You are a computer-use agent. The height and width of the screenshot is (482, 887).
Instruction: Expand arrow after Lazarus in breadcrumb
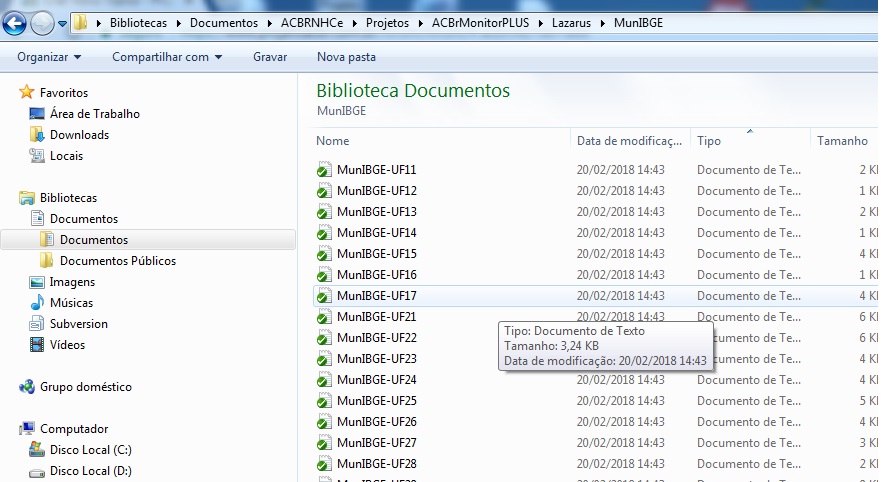click(x=602, y=23)
